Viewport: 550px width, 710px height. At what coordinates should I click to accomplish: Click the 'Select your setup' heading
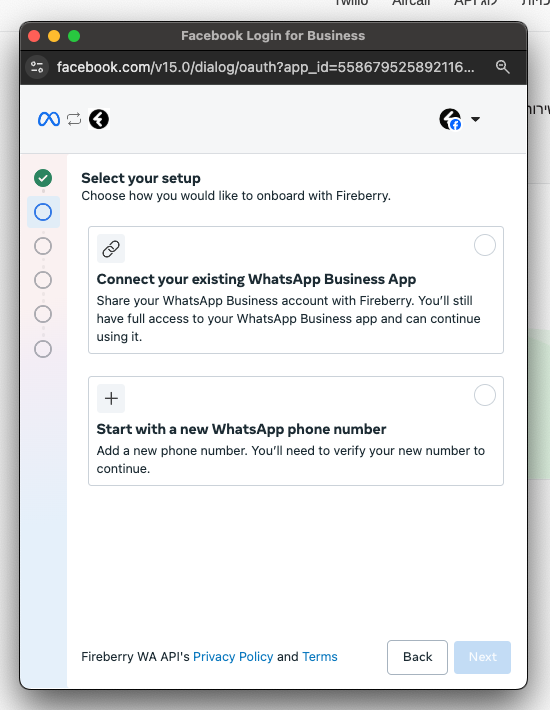(141, 178)
